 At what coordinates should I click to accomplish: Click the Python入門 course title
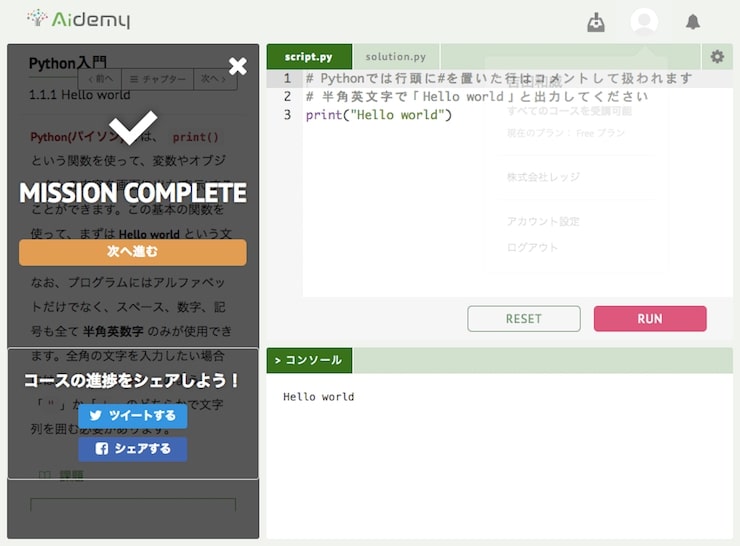67,63
